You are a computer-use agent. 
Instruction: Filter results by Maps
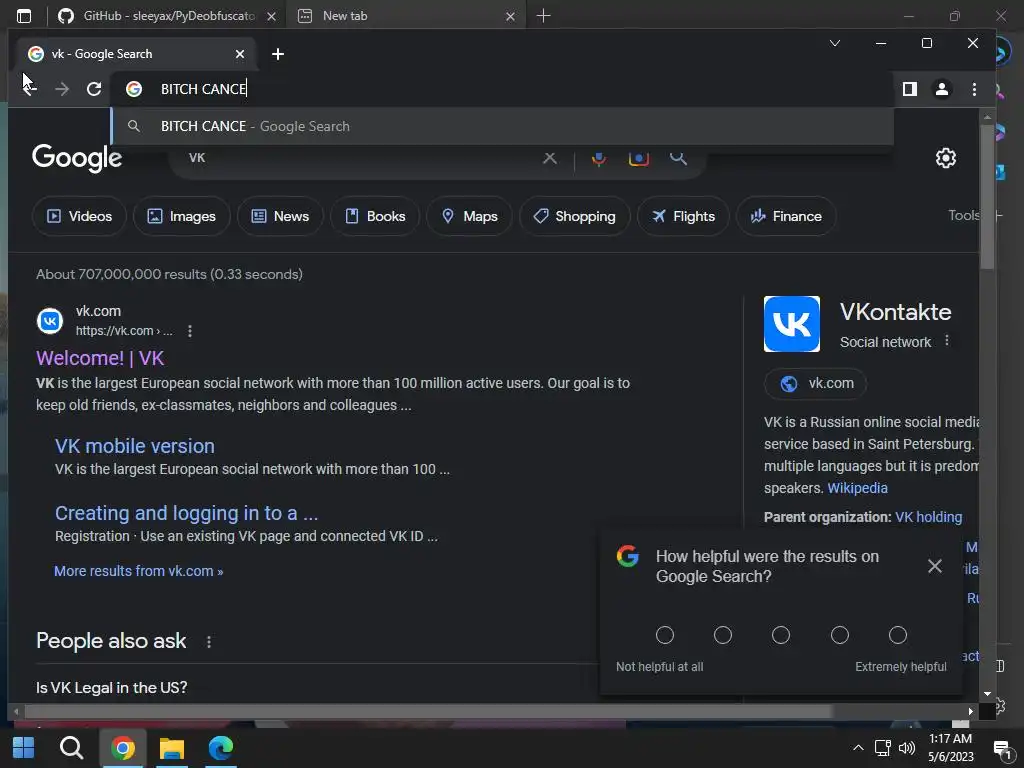470,216
